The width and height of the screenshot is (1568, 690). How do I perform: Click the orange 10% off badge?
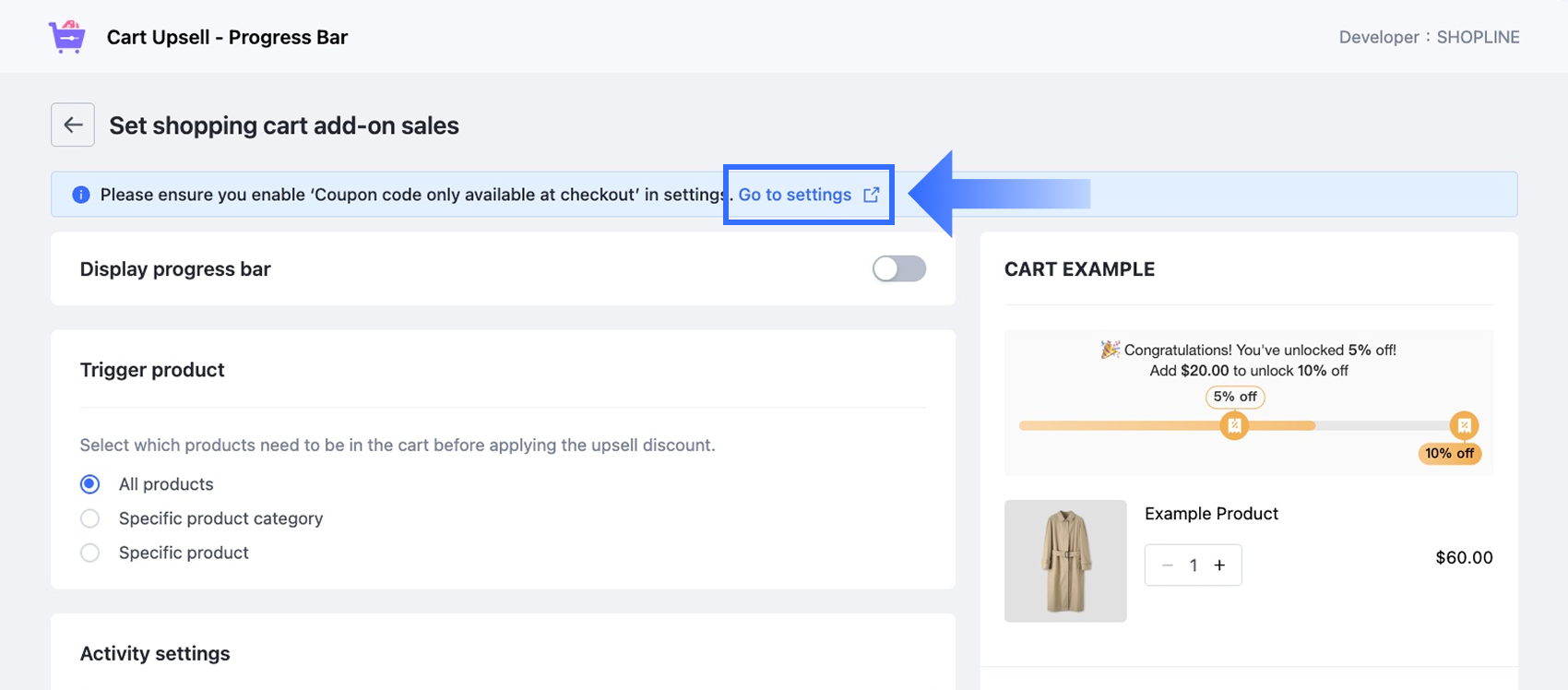[x=1449, y=453]
